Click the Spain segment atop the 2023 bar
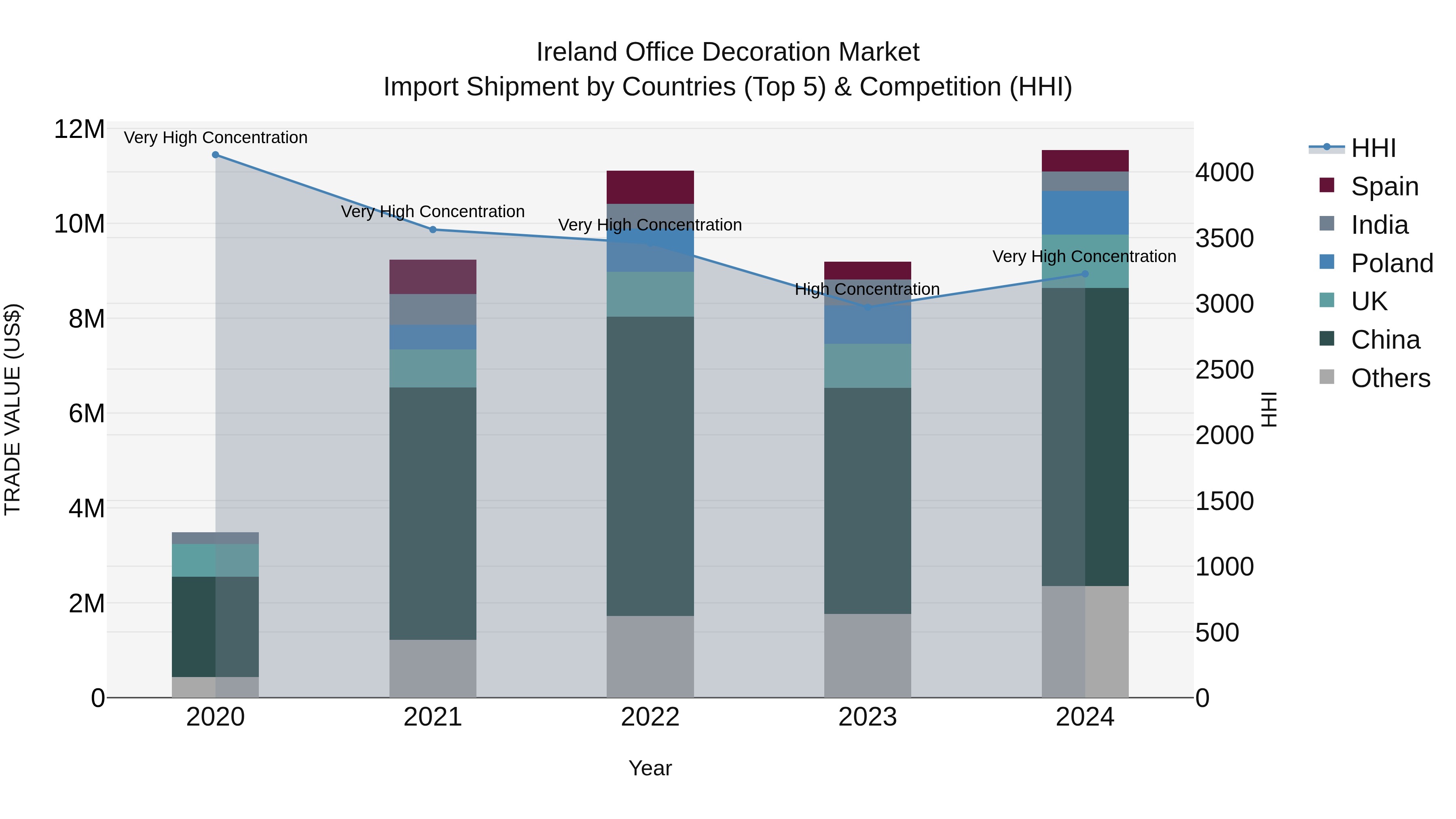The image size is (1456, 819). pyautogui.click(x=868, y=271)
